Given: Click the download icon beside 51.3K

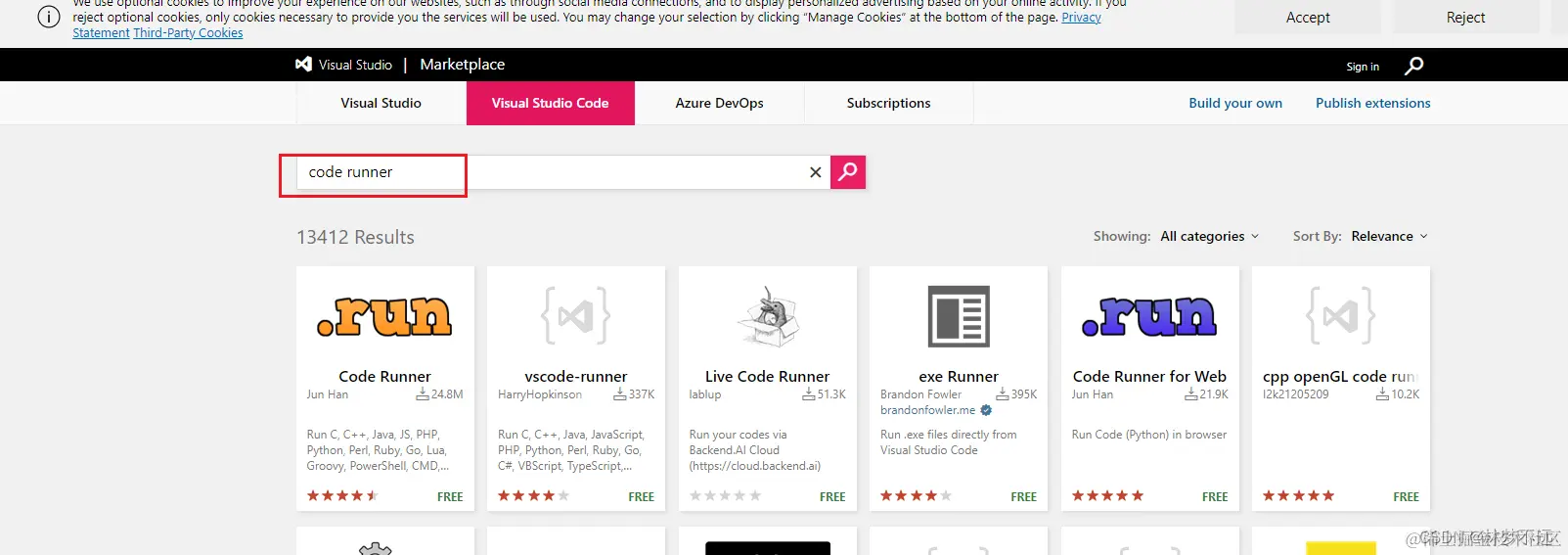Looking at the screenshot, I should tap(809, 394).
